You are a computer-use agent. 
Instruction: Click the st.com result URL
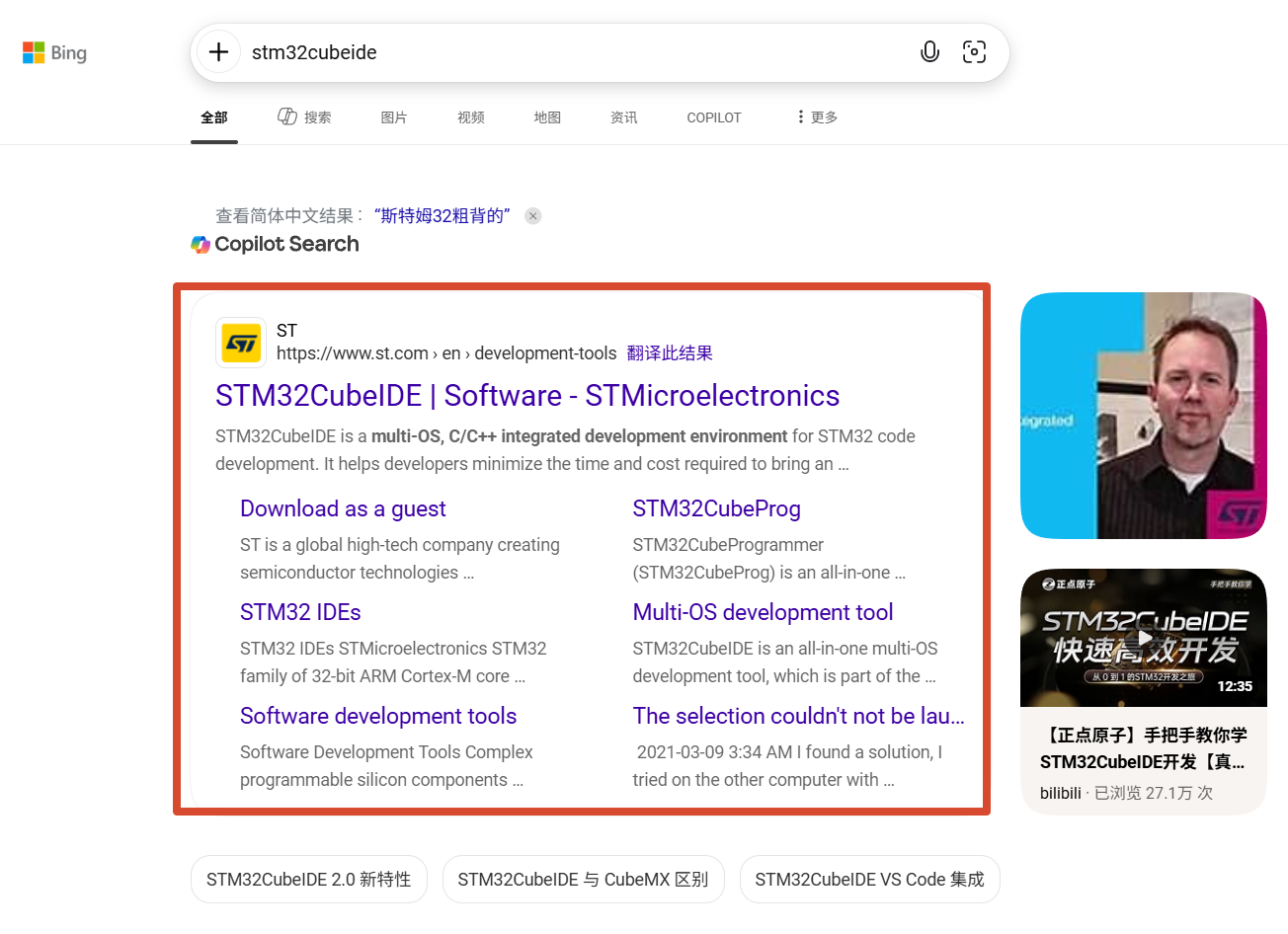[446, 353]
